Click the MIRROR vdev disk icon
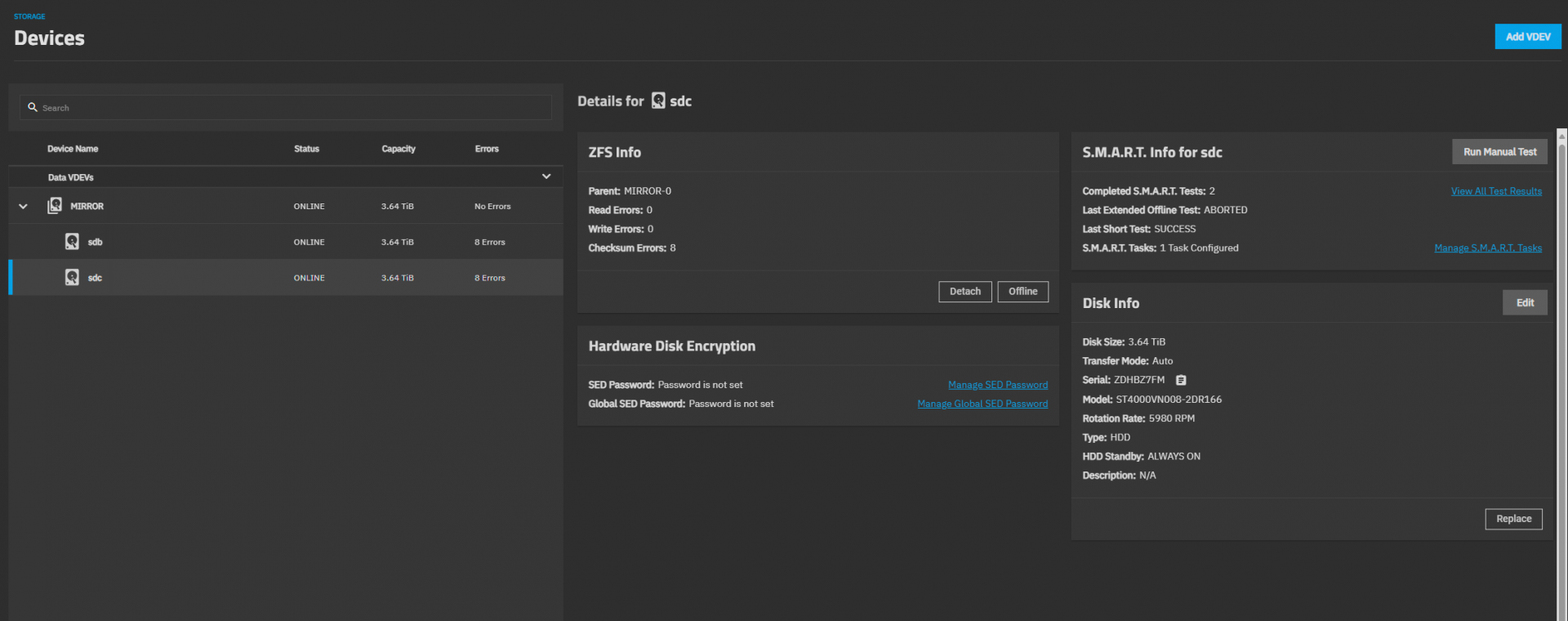The height and width of the screenshot is (621, 1568). [55, 206]
